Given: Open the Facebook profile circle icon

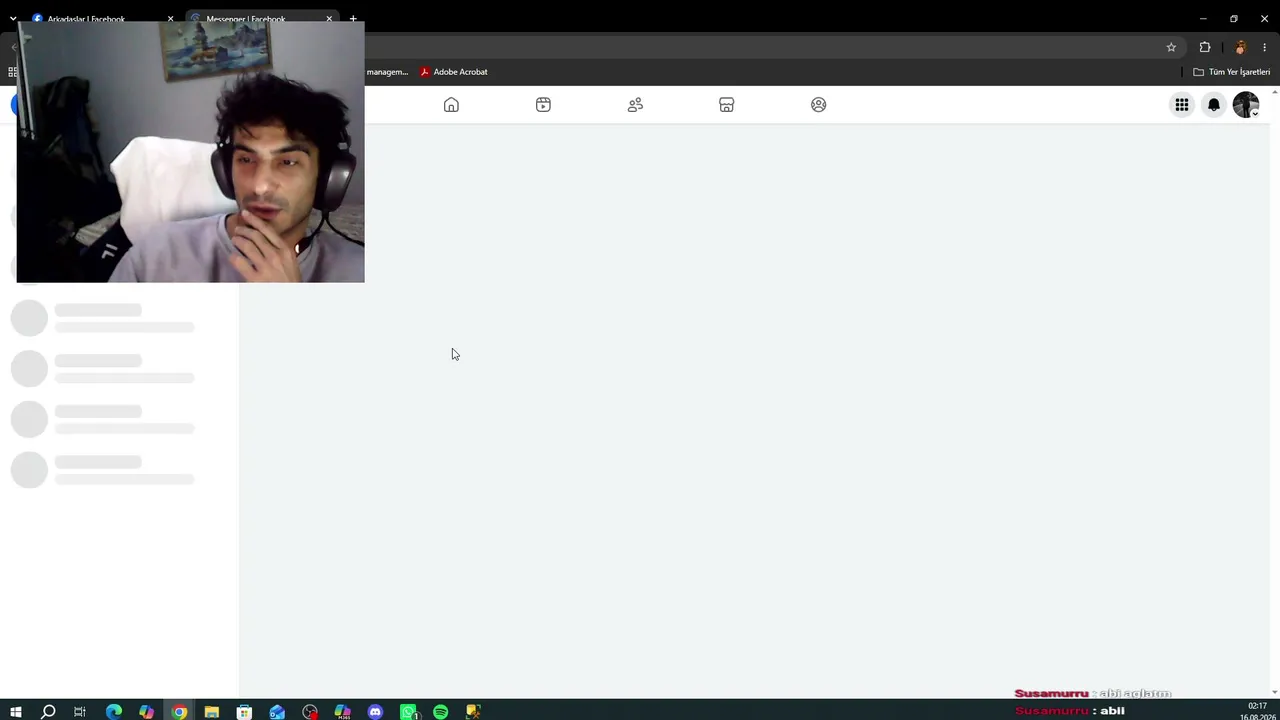Looking at the screenshot, I should click(819, 105).
